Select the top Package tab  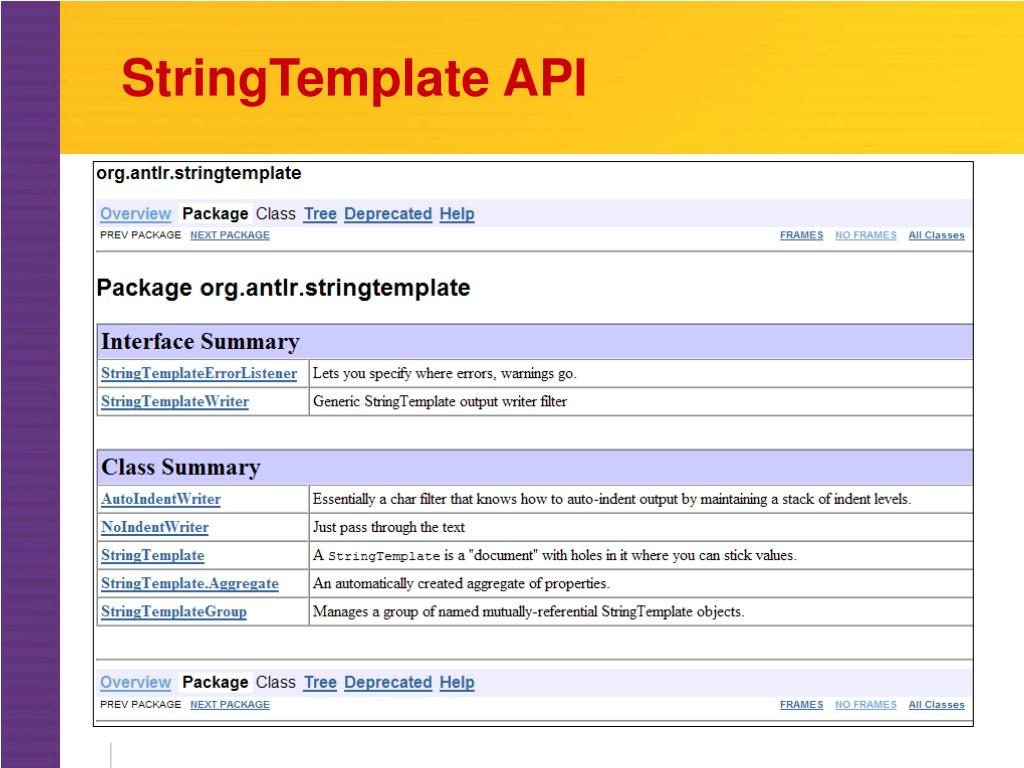(215, 214)
